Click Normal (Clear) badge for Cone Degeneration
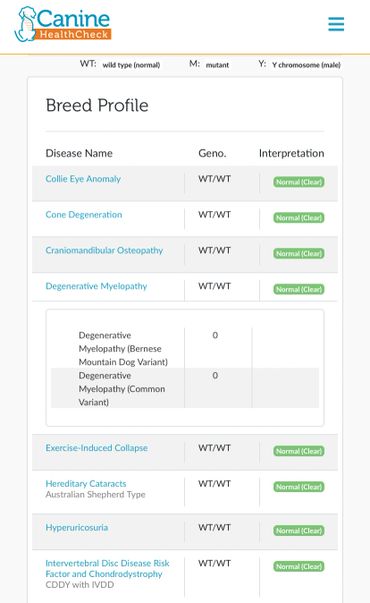The image size is (370, 603). pyautogui.click(x=299, y=218)
